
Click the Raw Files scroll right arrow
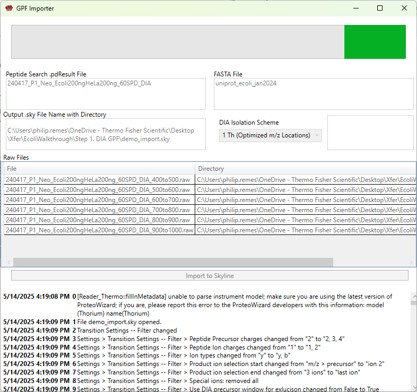[x=411, y=262]
